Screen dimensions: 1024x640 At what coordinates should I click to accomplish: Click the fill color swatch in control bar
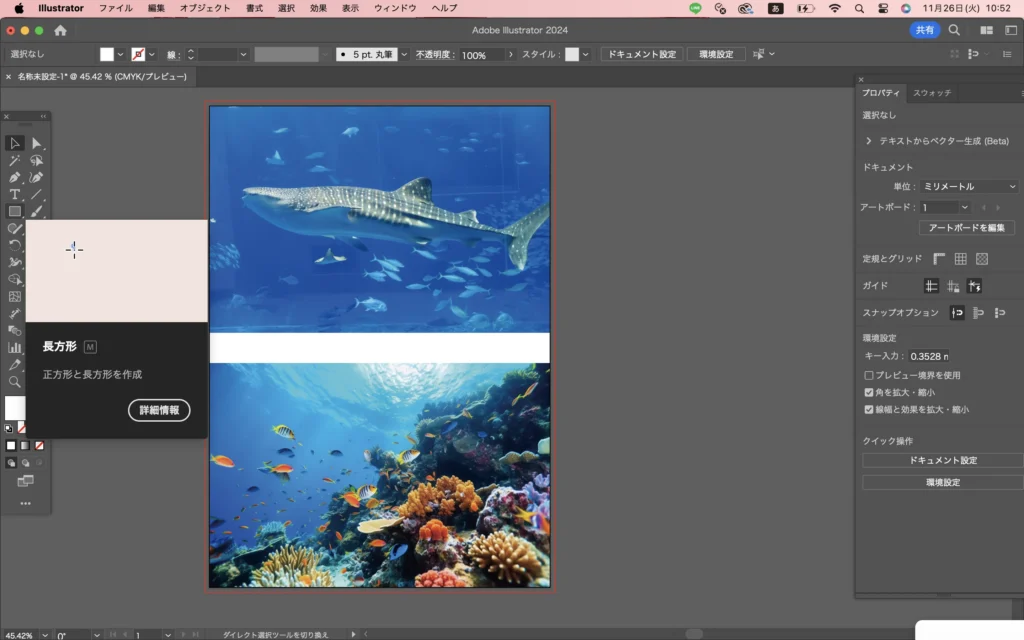click(107, 54)
